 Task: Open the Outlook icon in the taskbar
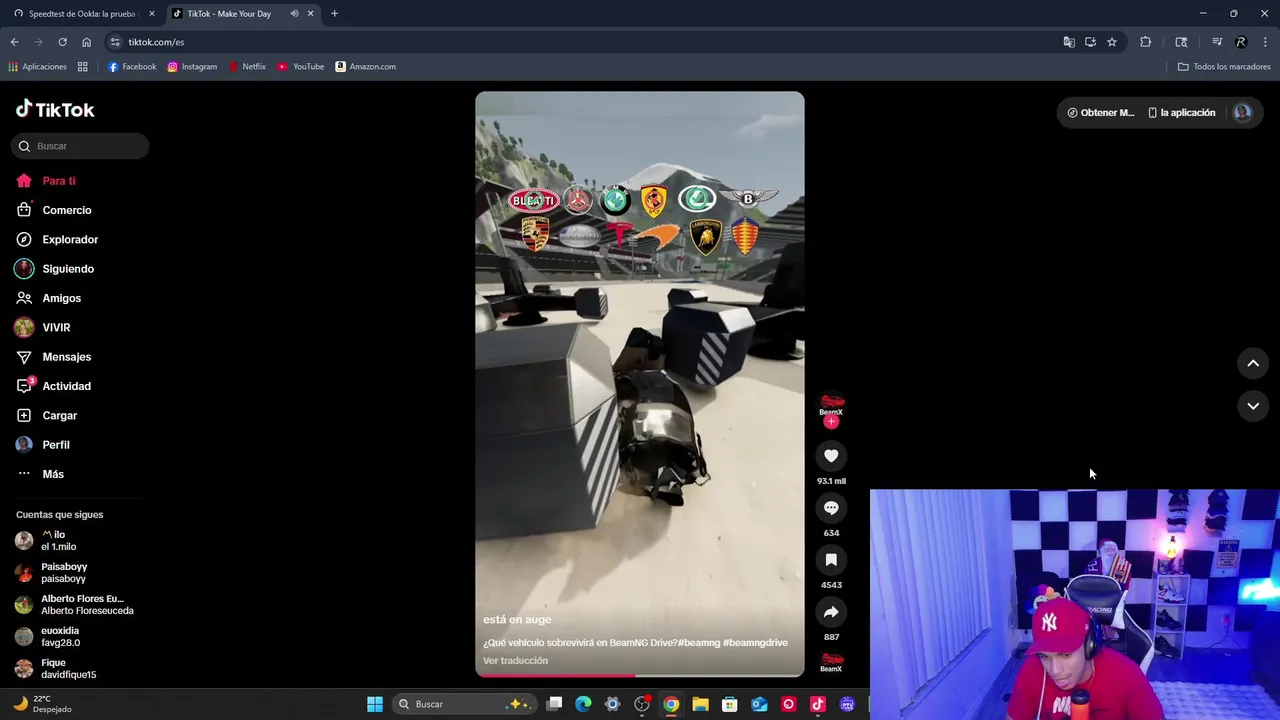click(x=759, y=704)
